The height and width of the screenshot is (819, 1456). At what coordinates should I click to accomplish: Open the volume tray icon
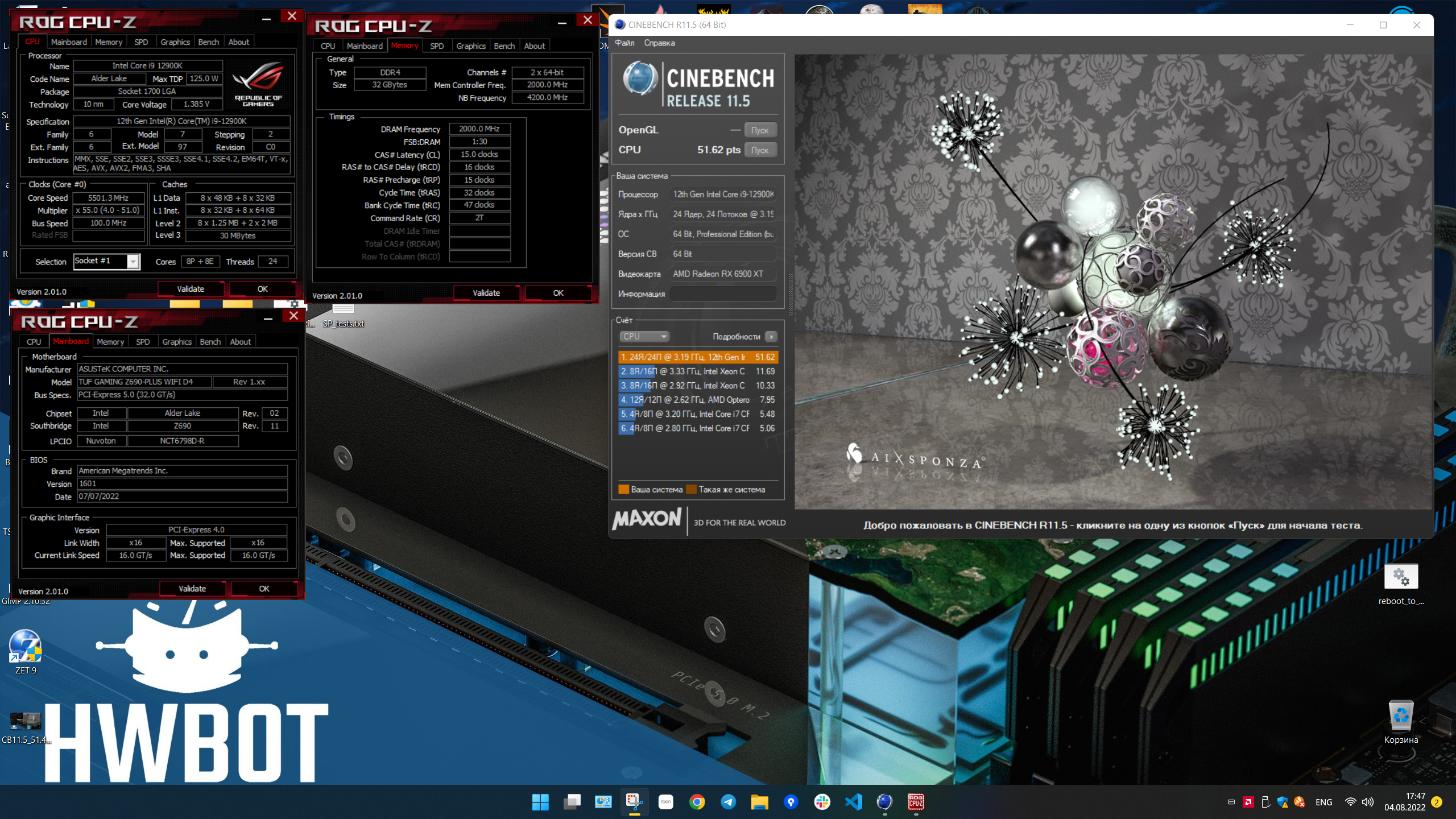(1368, 802)
